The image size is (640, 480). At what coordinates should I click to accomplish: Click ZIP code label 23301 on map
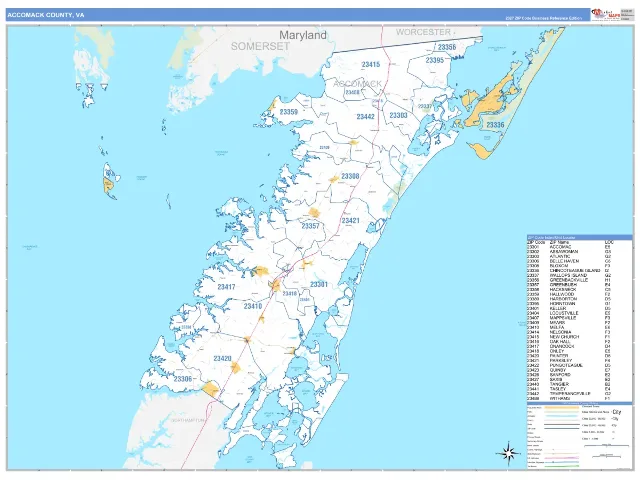319,284
